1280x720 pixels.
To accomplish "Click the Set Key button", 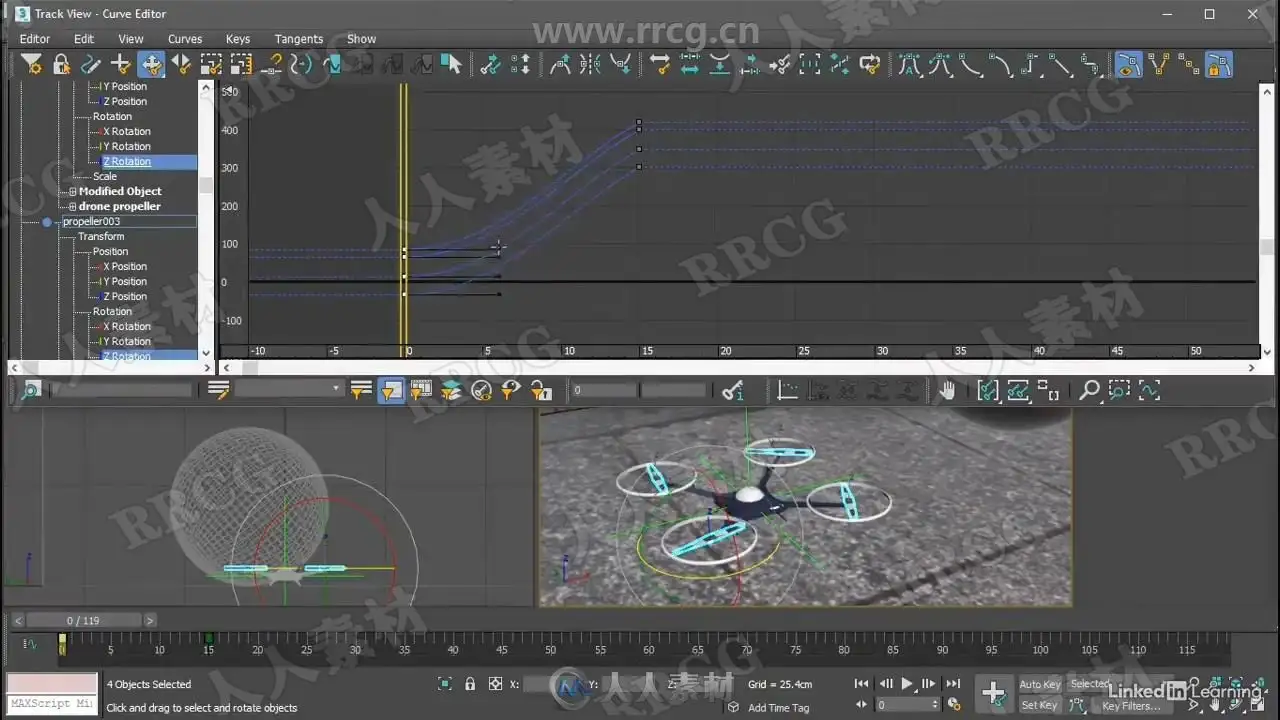I will tap(1039, 705).
